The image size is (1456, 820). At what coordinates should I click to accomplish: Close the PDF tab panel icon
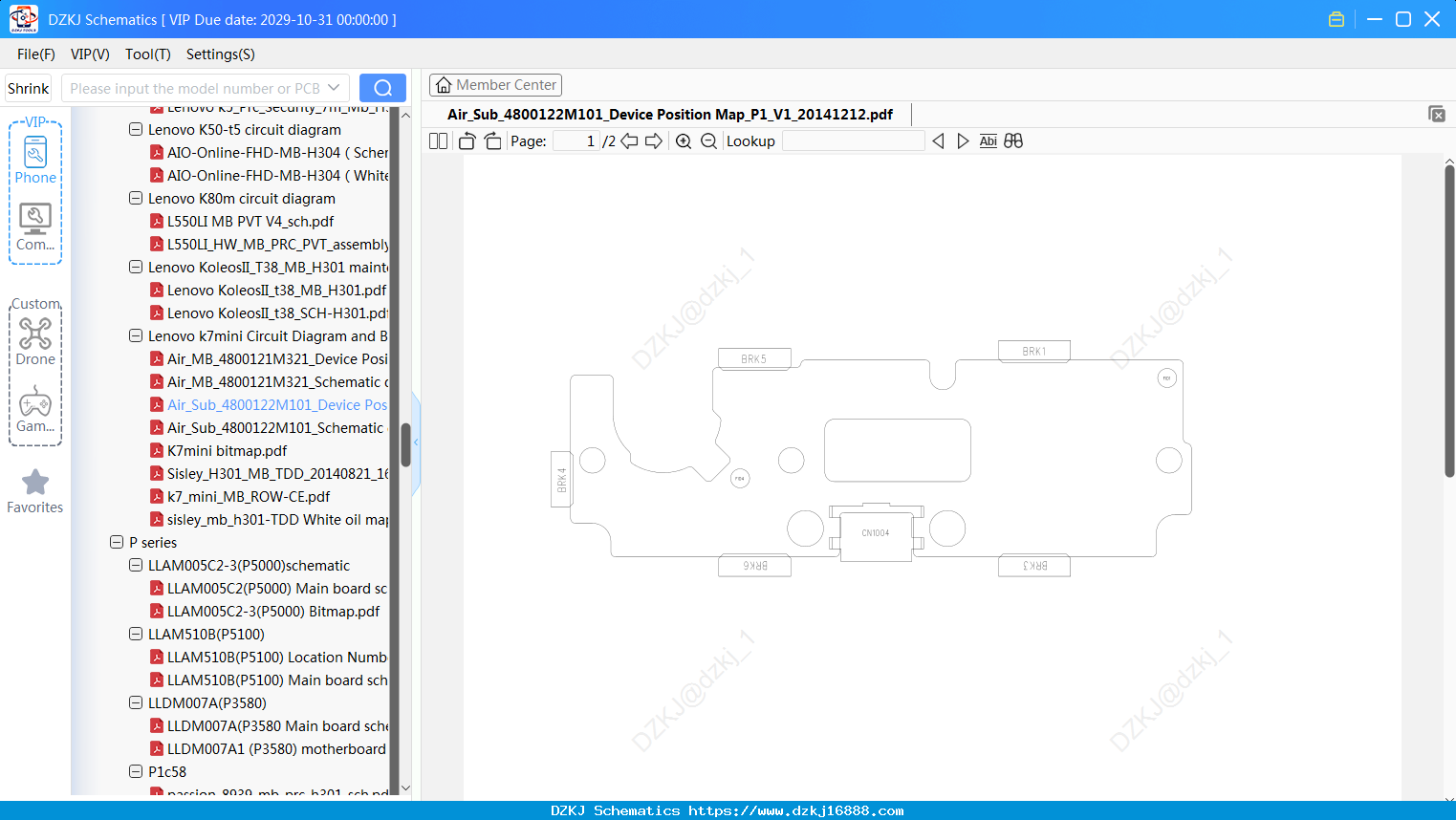pos(1436,114)
